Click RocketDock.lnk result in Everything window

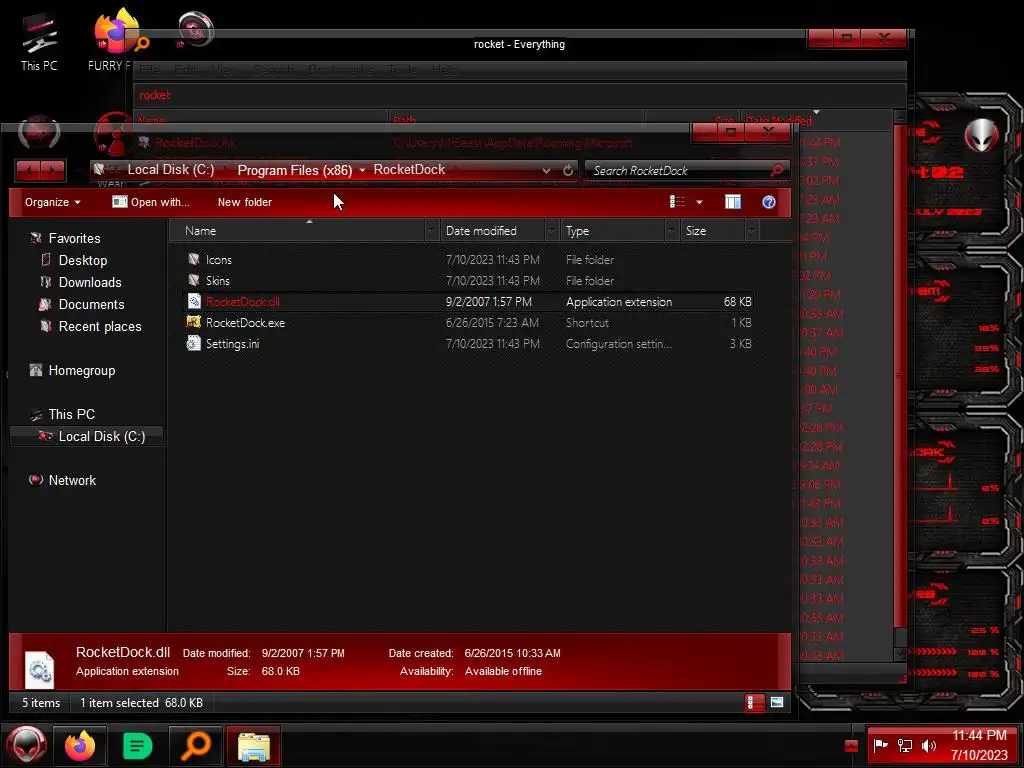(x=195, y=142)
